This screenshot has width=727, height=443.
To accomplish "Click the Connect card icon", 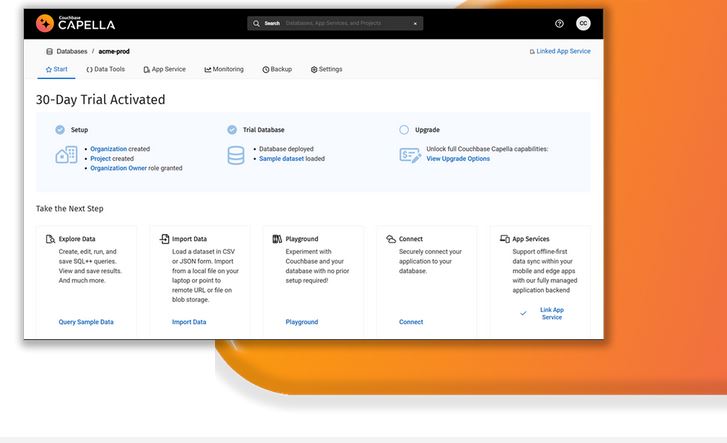I will click(391, 239).
